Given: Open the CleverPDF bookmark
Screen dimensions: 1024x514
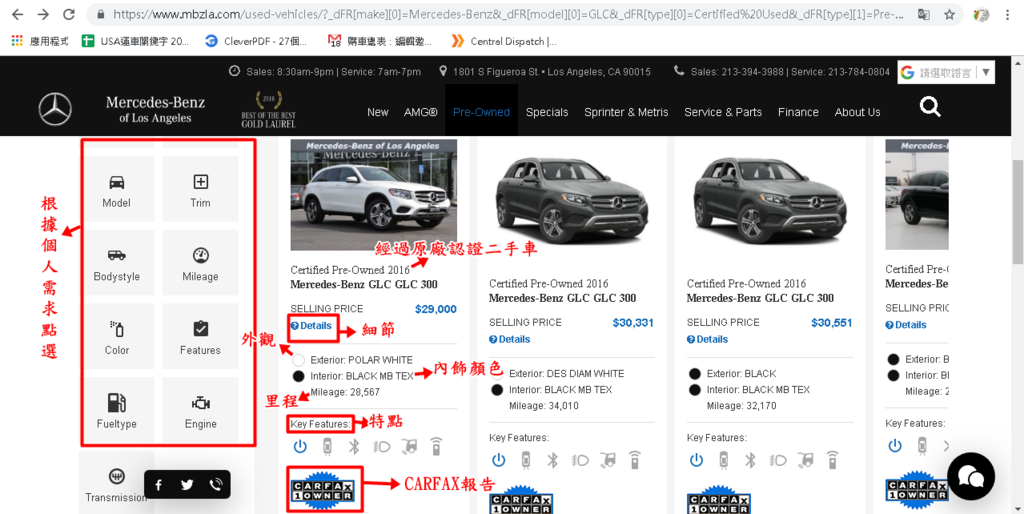Looking at the screenshot, I should (255, 41).
